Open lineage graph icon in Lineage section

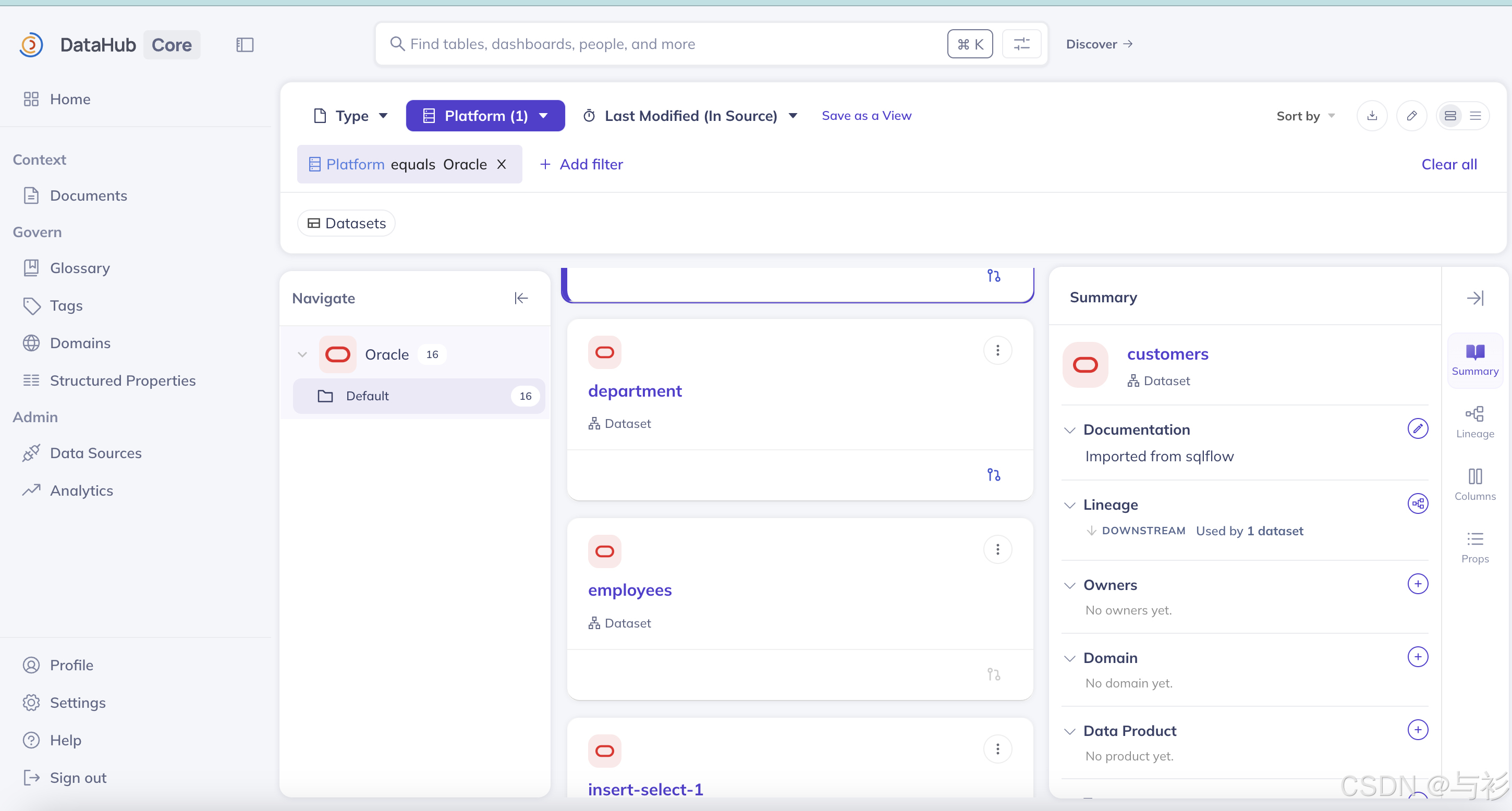1418,503
